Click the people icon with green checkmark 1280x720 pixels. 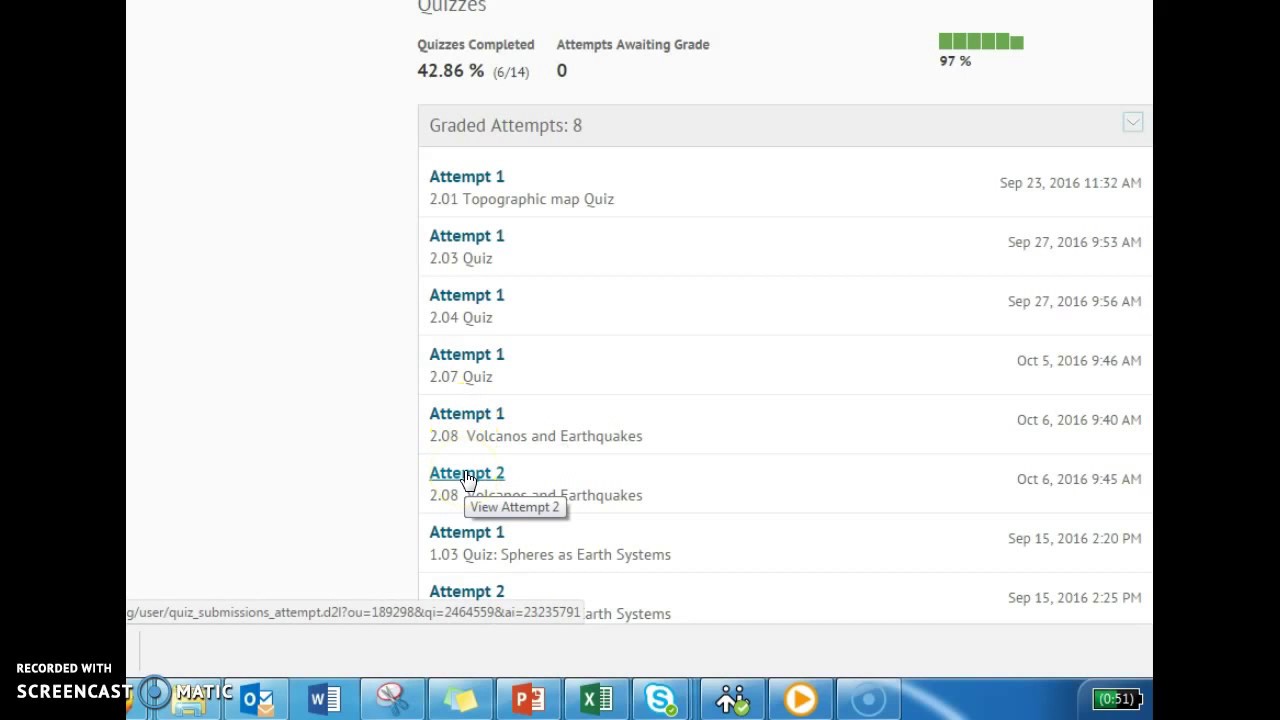tap(732, 698)
